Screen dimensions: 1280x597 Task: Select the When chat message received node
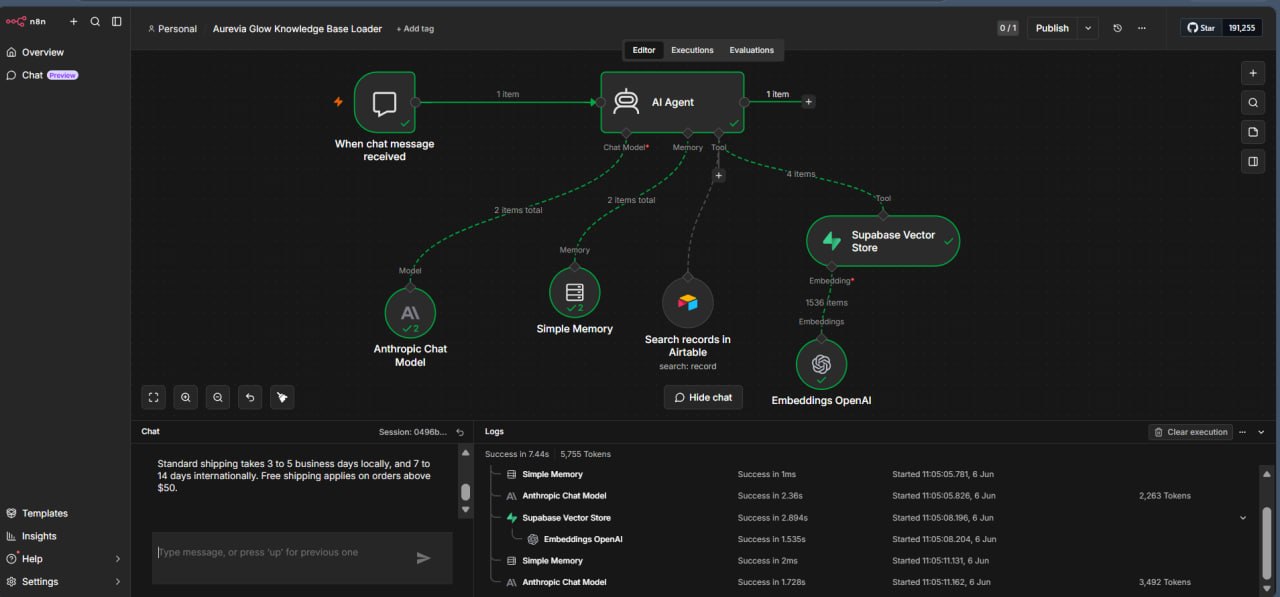385,102
